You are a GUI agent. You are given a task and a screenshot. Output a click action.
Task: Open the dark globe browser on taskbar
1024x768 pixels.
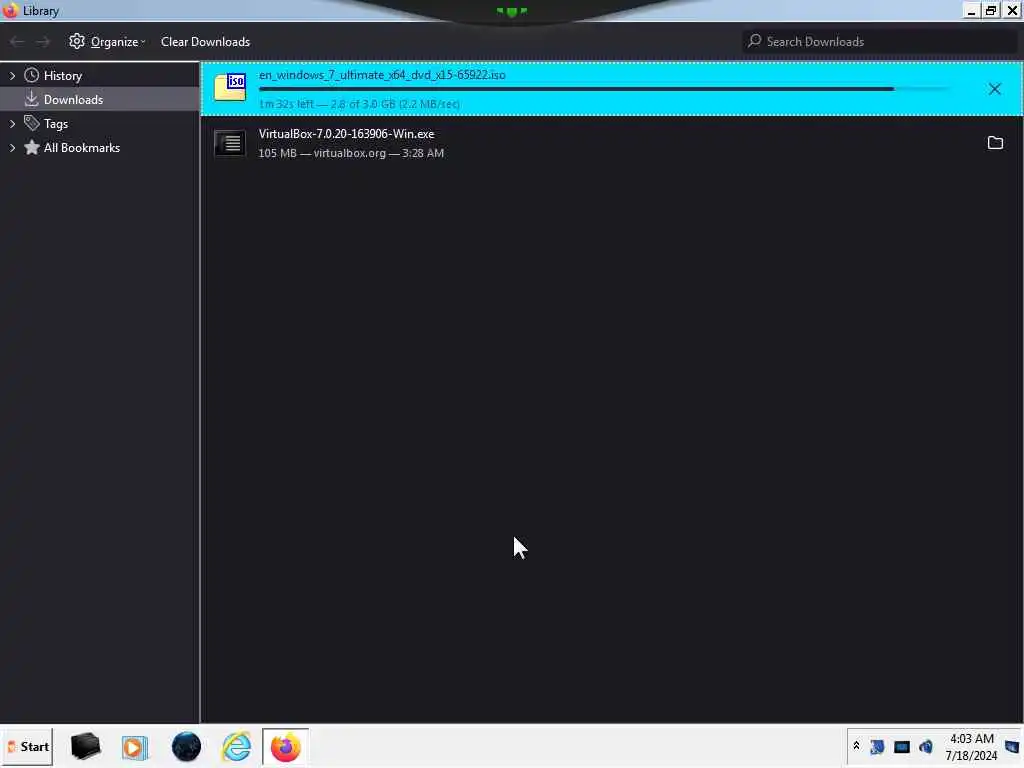pos(186,746)
